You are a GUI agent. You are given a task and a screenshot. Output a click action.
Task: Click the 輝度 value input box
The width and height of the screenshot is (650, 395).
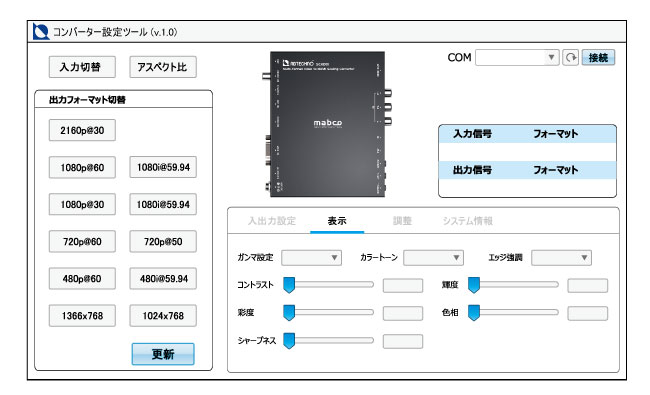(x=587, y=286)
